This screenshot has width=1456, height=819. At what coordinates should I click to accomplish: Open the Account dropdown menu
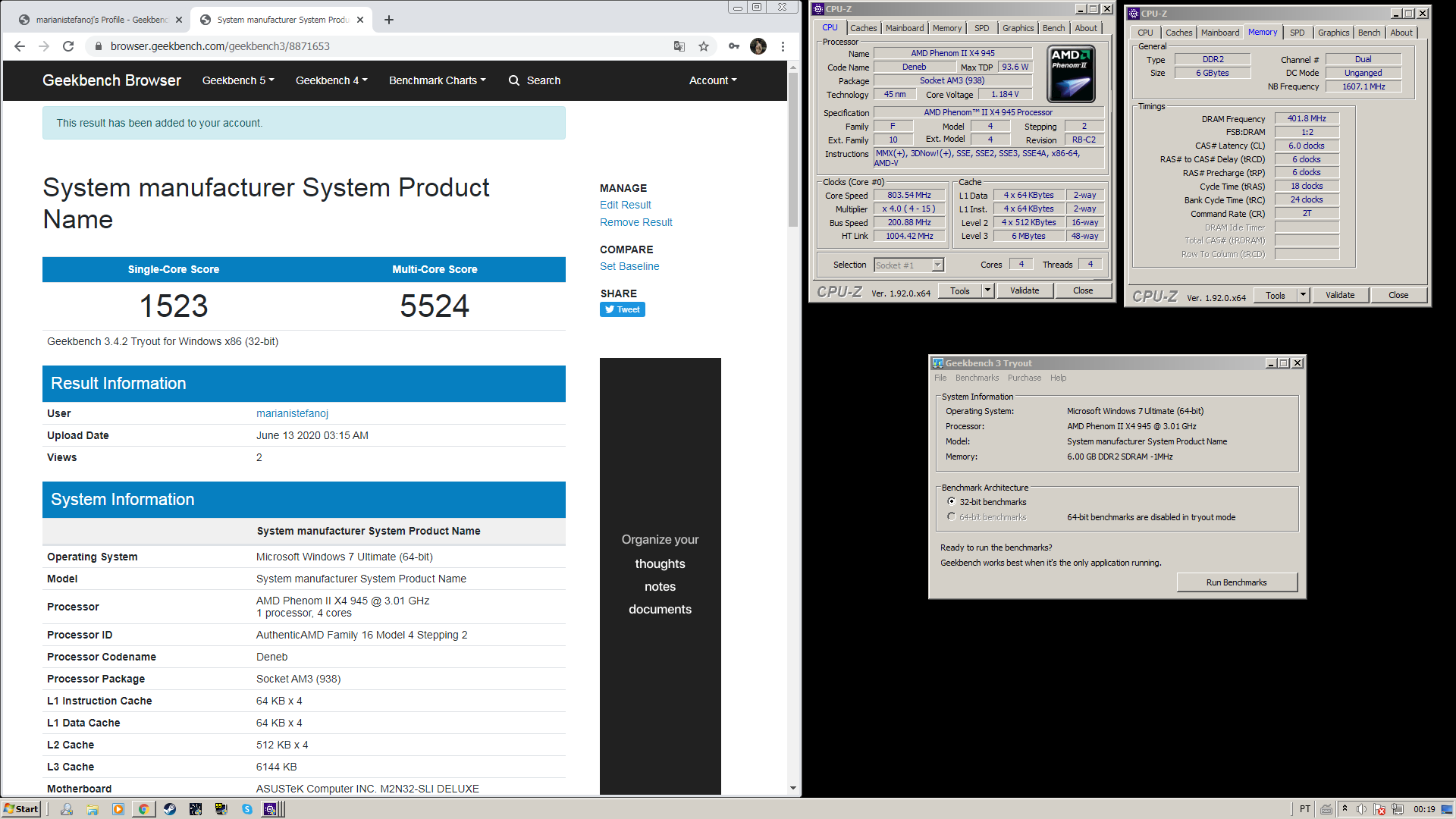point(713,80)
